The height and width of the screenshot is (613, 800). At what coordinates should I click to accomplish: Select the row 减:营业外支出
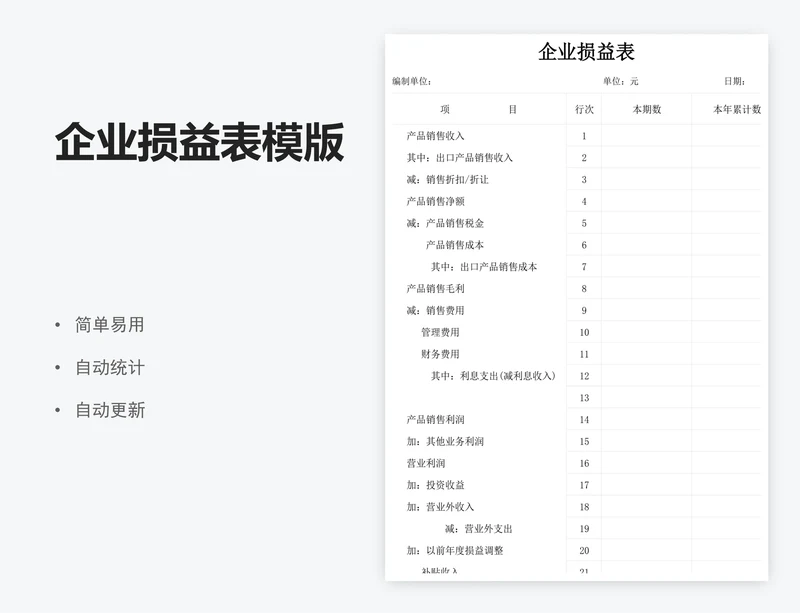click(576, 529)
